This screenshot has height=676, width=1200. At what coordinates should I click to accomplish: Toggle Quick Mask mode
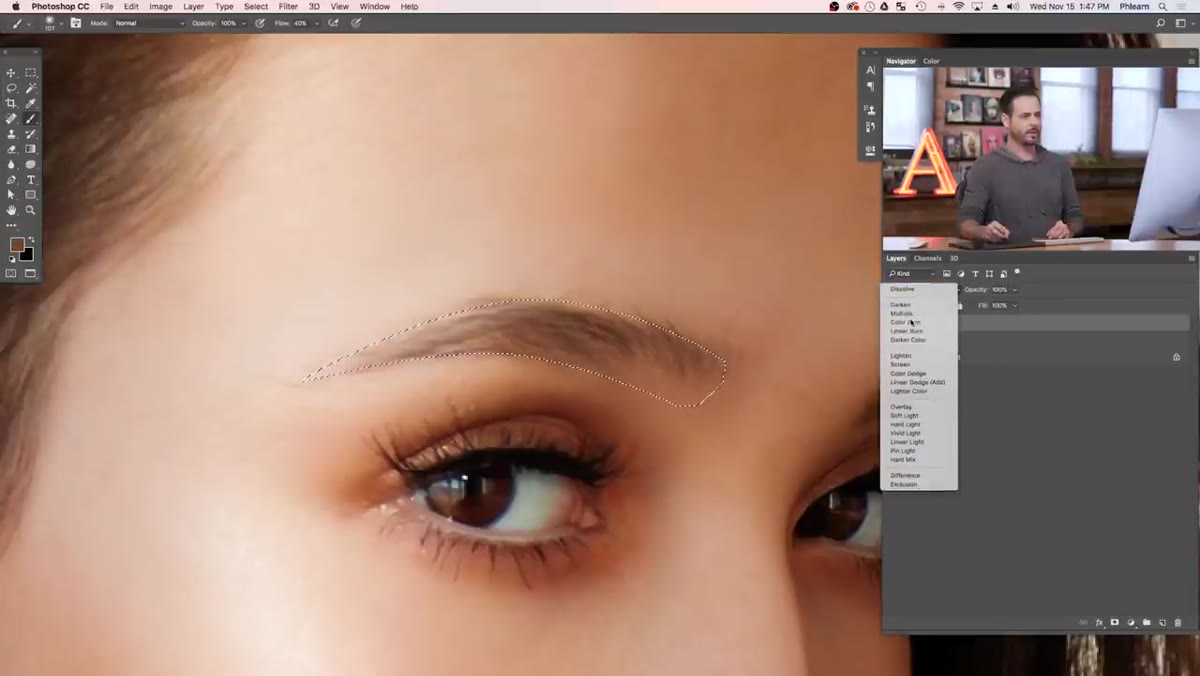click(x=12, y=273)
